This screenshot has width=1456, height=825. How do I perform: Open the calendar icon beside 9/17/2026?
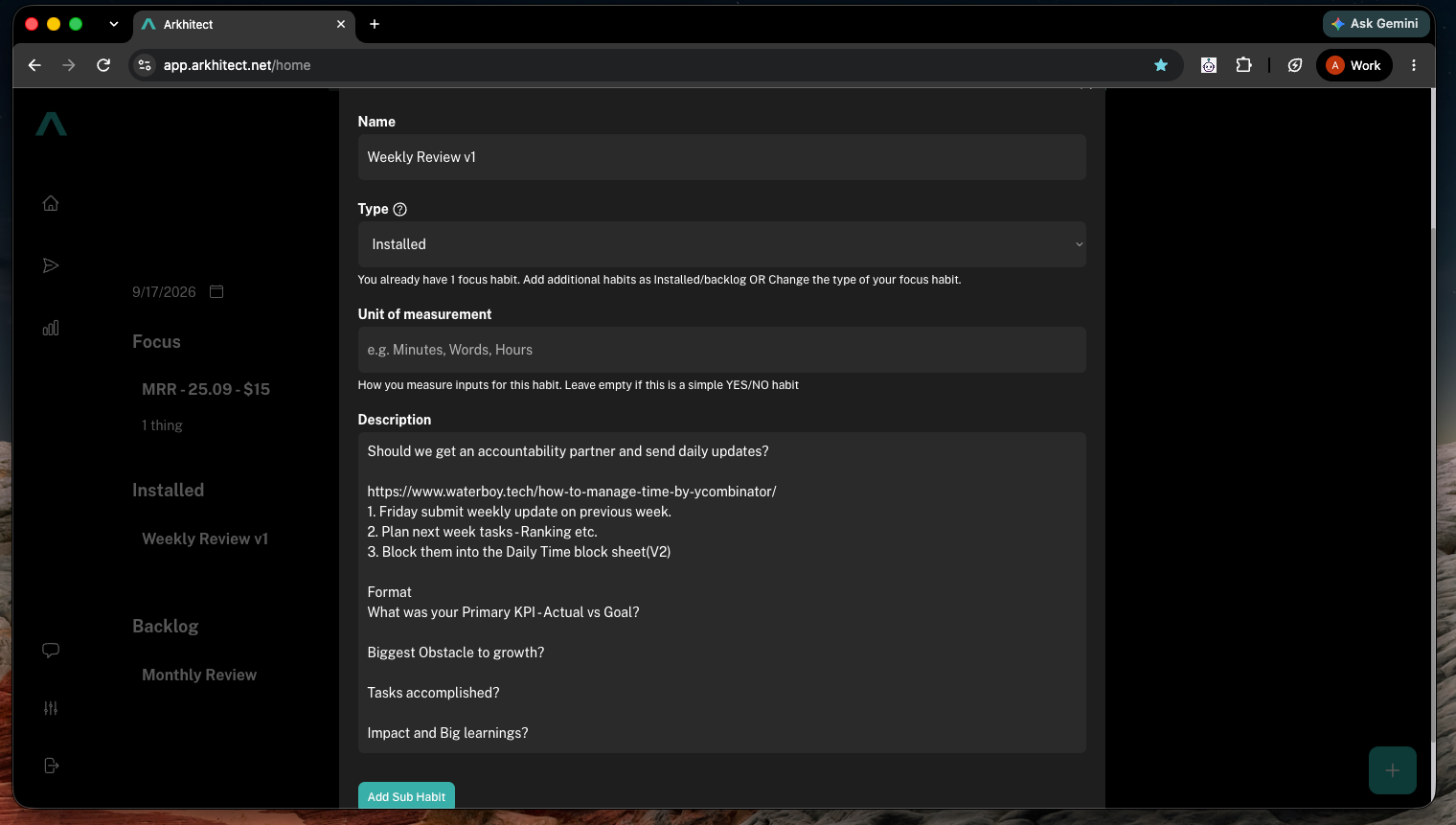coord(216,291)
